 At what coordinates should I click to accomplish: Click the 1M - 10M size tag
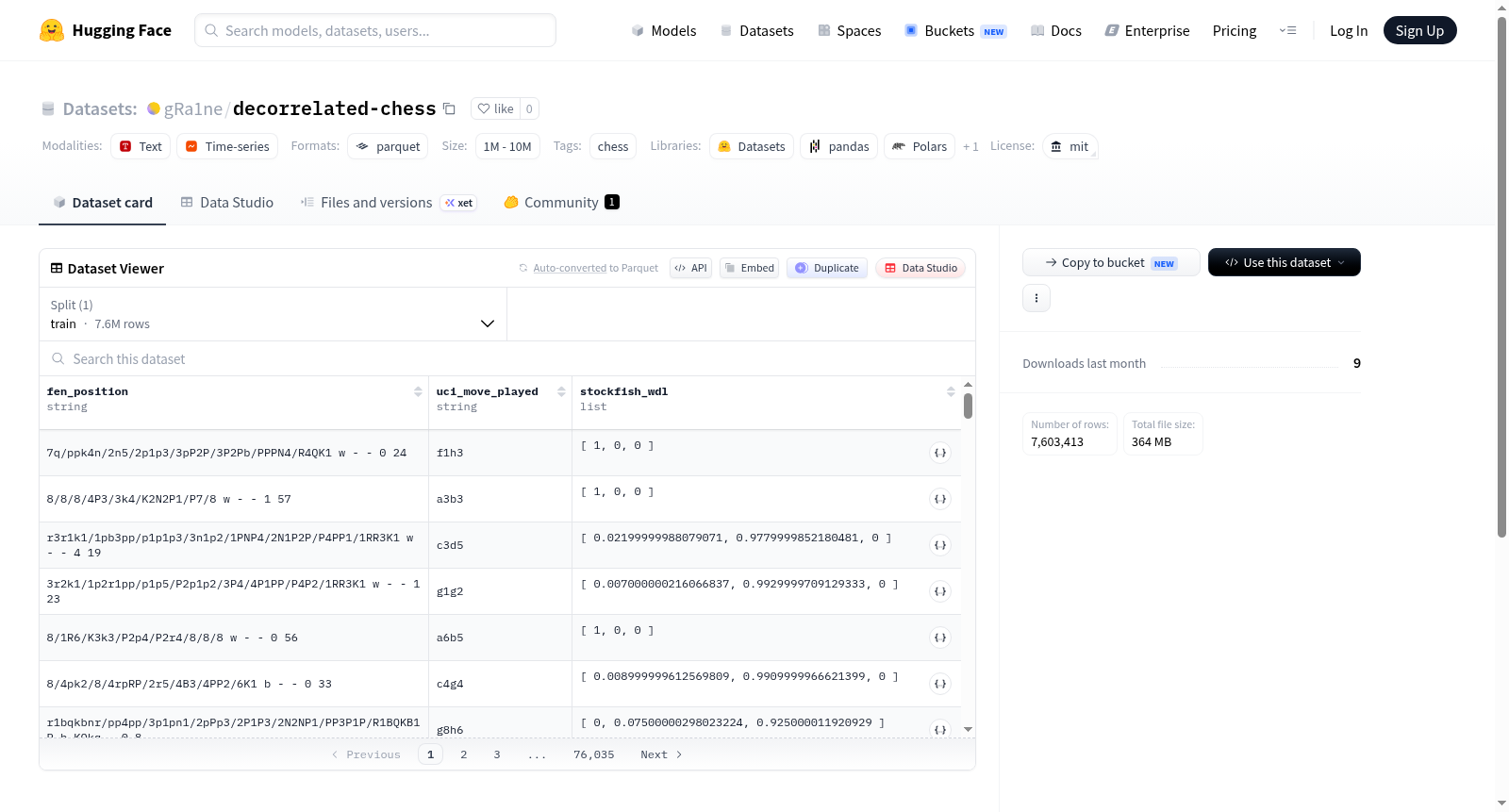(x=507, y=146)
